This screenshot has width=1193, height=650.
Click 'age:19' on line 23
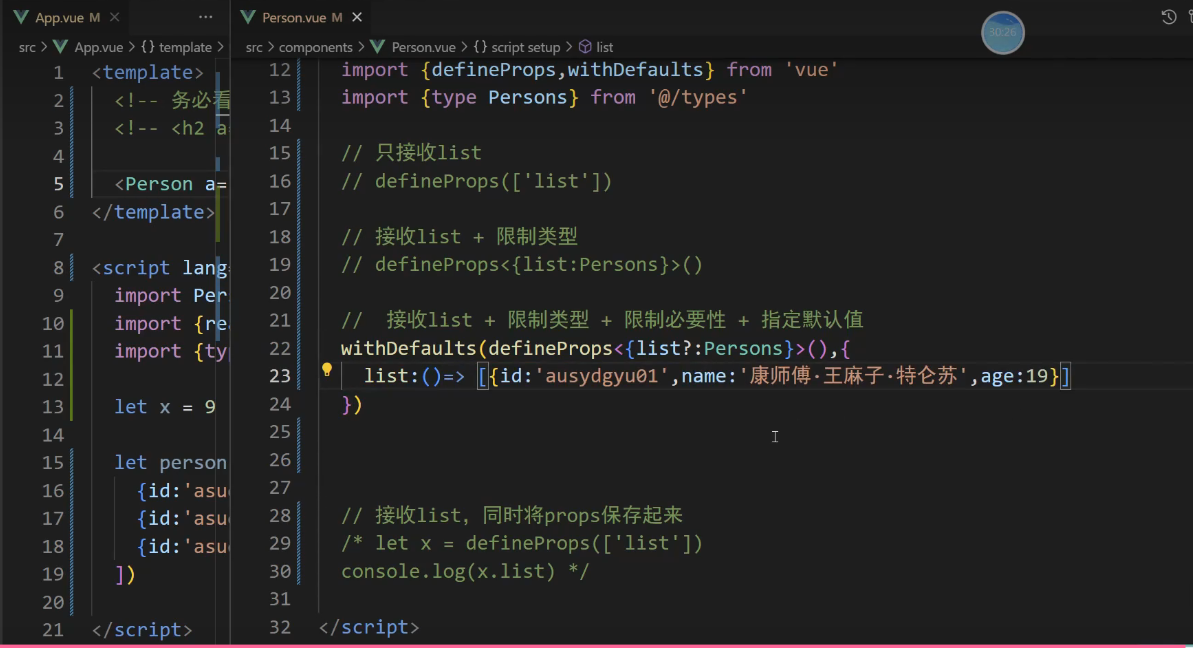point(1014,376)
